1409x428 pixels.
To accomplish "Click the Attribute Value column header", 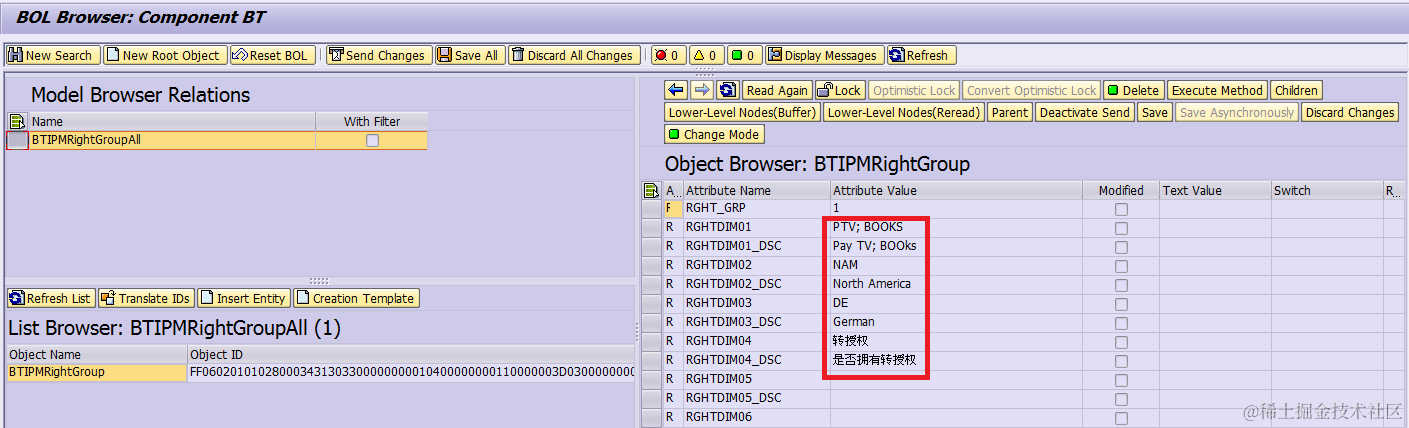I will tap(956, 190).
